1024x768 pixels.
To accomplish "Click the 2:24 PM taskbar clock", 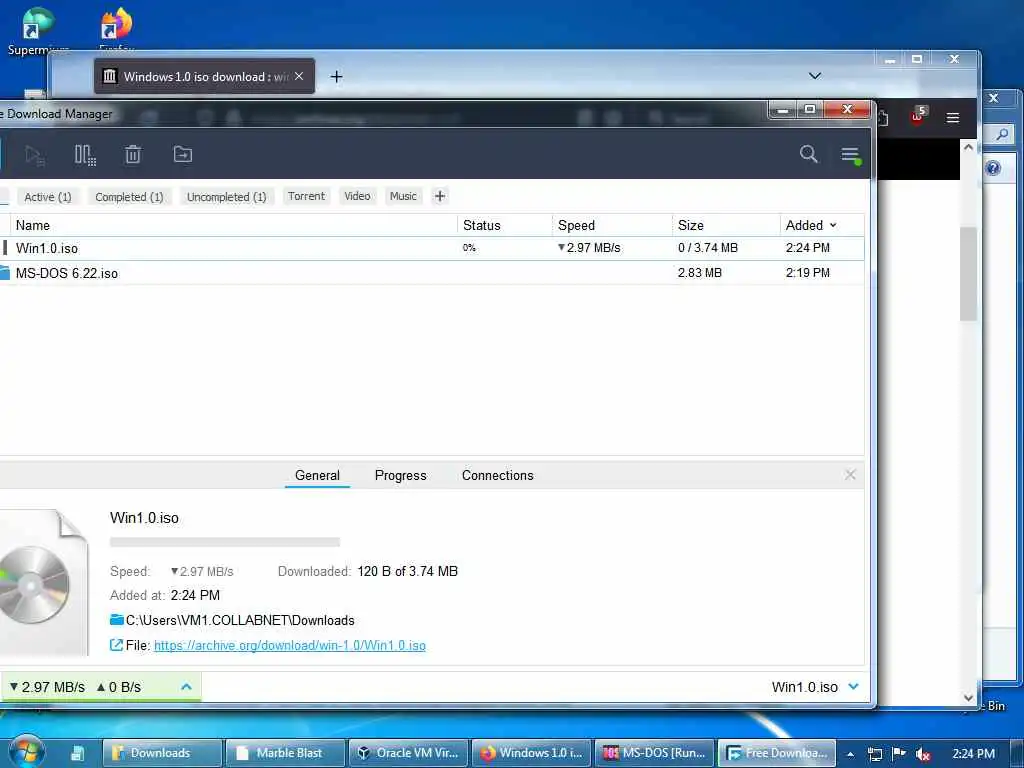I will (973, 754).
